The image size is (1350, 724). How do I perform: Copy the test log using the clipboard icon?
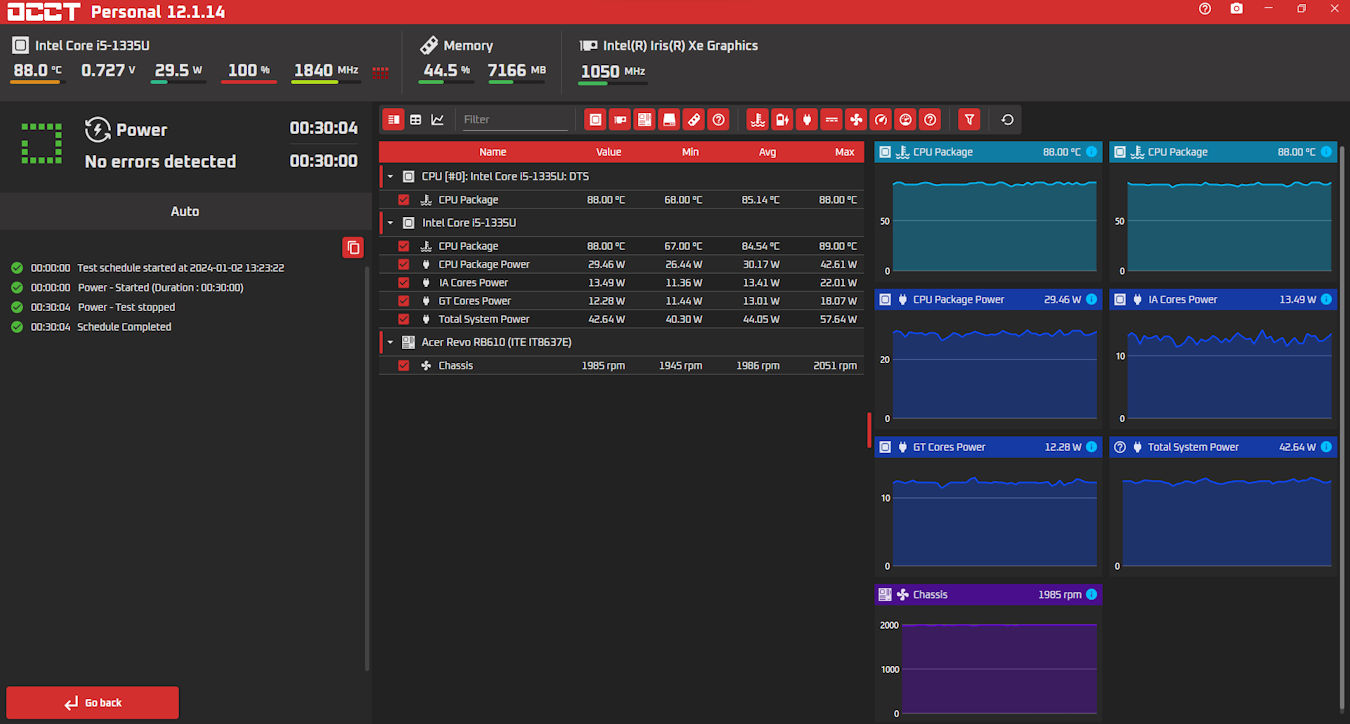352,247
